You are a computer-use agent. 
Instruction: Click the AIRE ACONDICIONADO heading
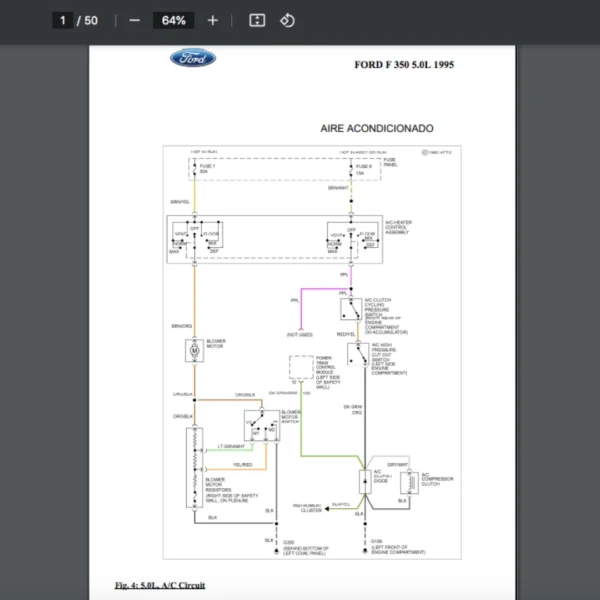pyautogui.click(x=376, y=129)
